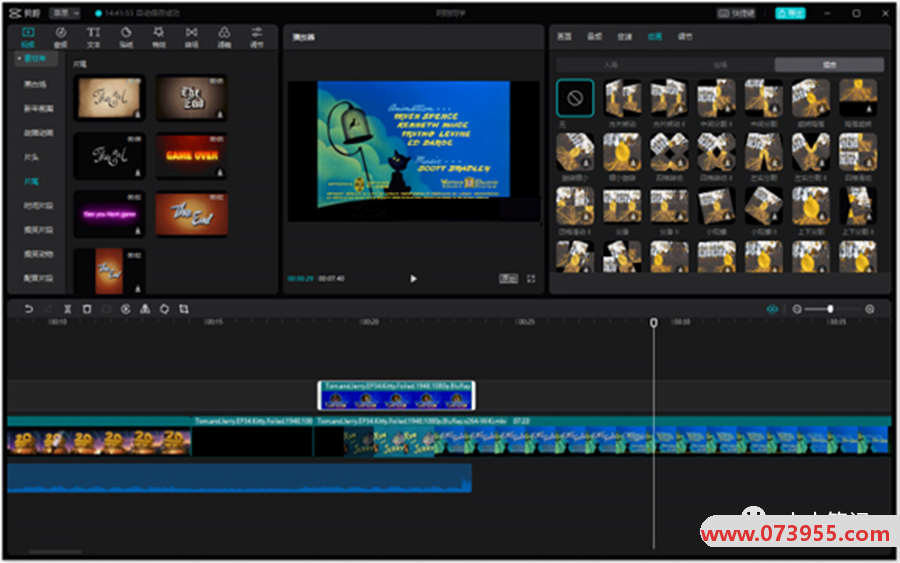Viewport: 900px width, 563px height.
Task: Pick the parchment handwritten ending clip
Action: point(109,98)
